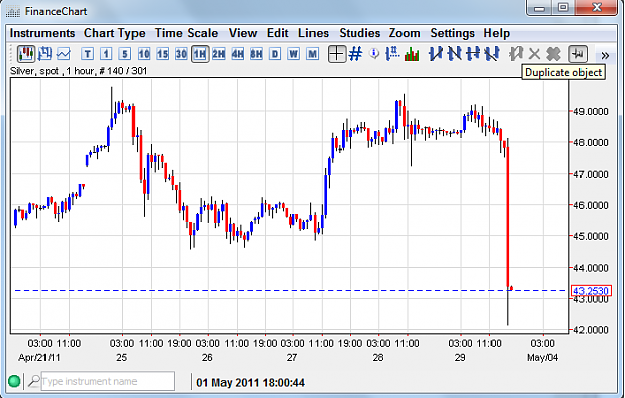Switch to 10 minute time scale

coord(143,53)
